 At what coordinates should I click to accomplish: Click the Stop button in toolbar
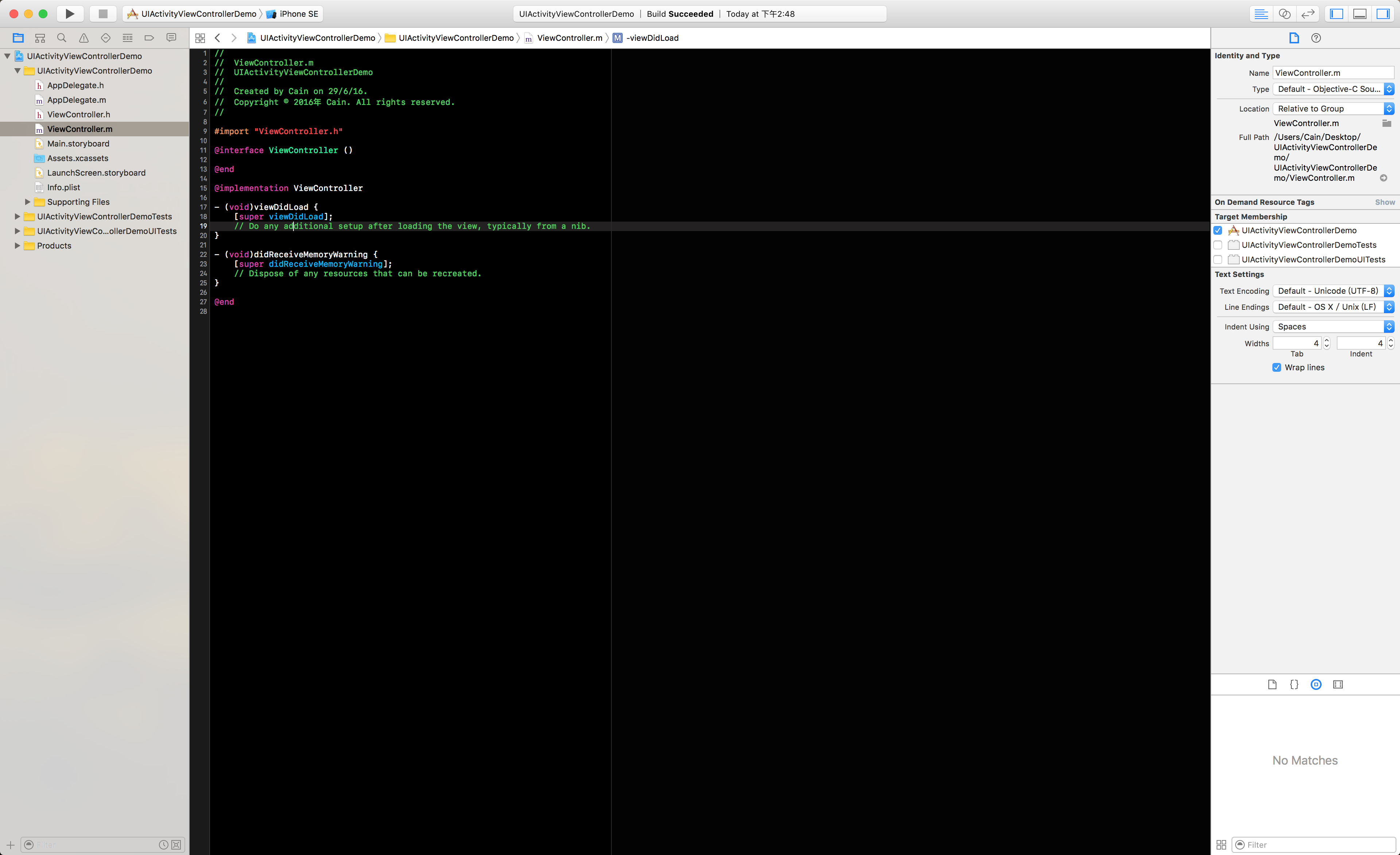[x=103, y=13]
